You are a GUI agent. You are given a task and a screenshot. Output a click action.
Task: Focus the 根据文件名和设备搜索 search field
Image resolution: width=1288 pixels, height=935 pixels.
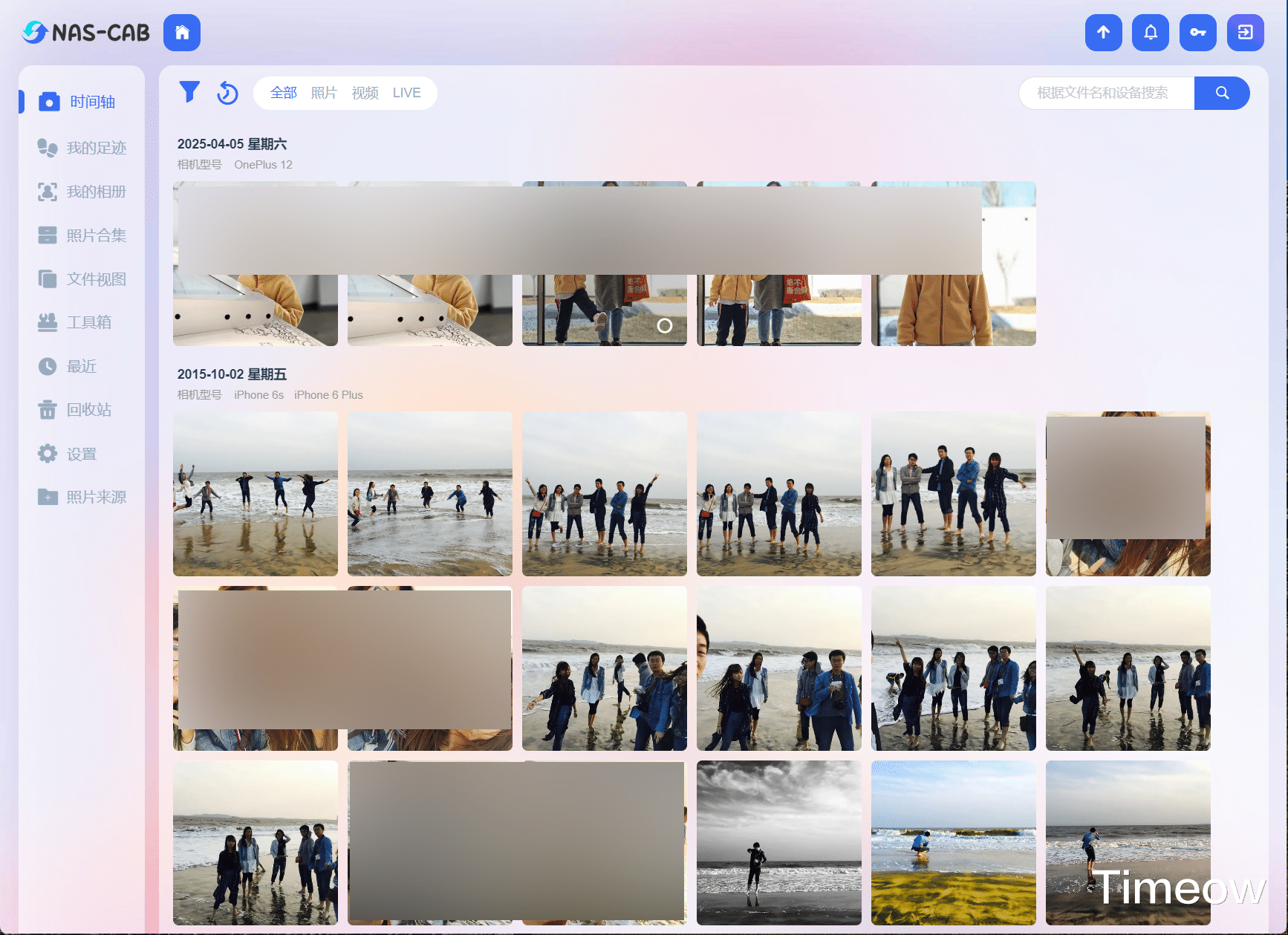click(x=1107, y=93)
